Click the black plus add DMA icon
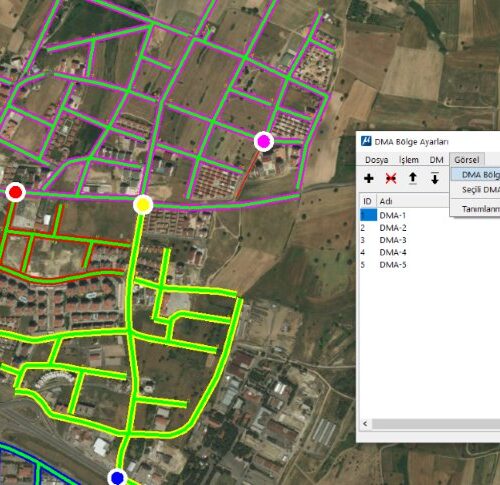 [x=369, y=178]
